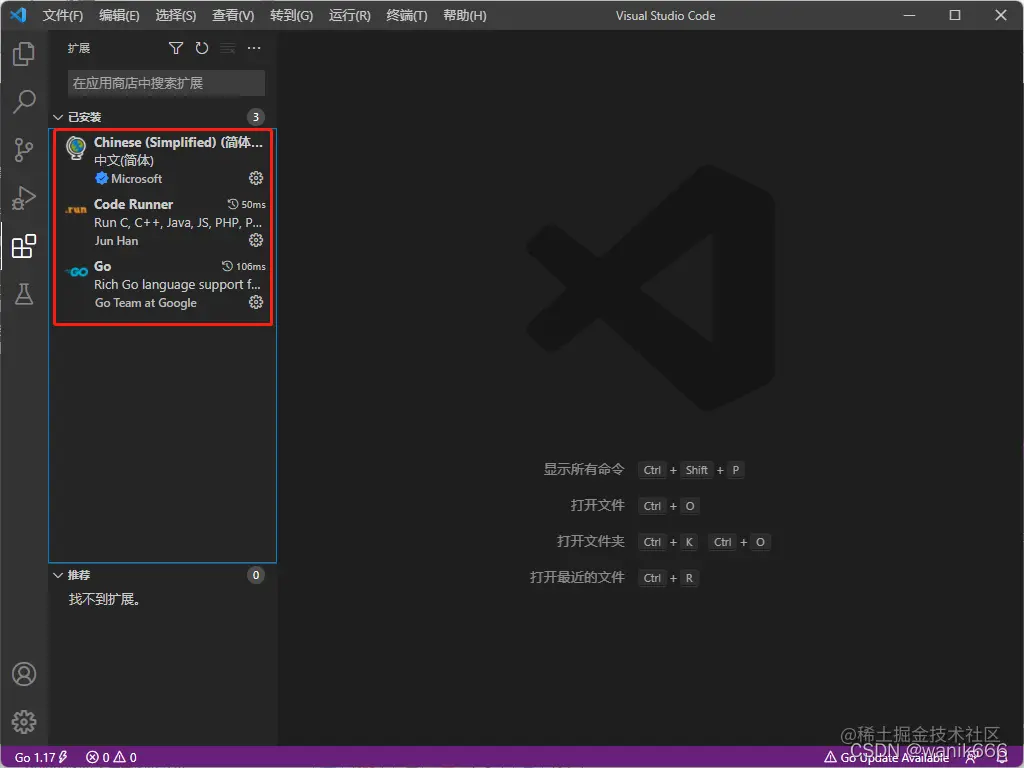Open the Testing flask icon
The image size is (1024, 768).
[24, 295]
